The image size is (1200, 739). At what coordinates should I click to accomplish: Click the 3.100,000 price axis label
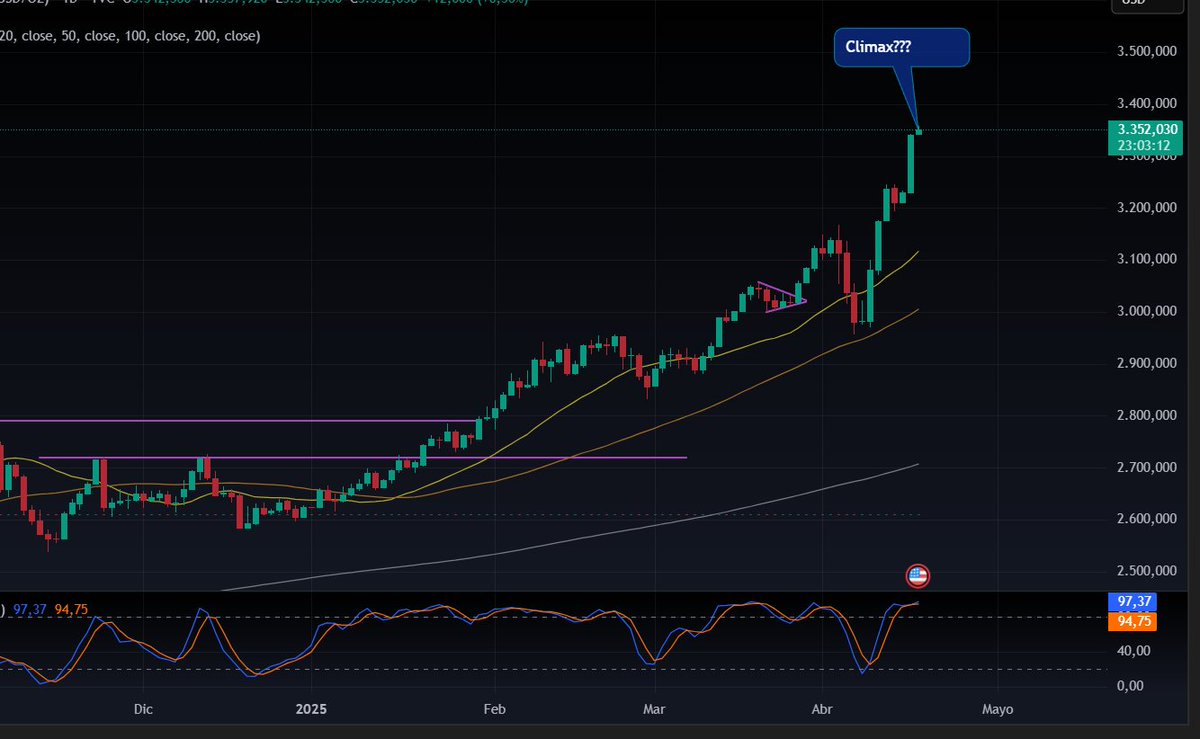point(1149,259)
